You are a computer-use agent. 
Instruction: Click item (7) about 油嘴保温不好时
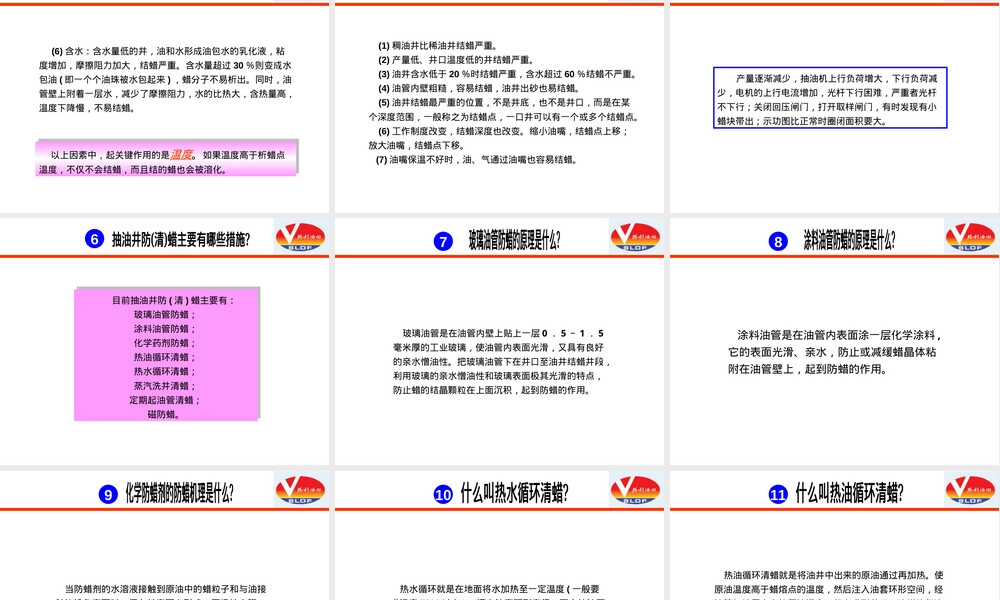point(477,159)
